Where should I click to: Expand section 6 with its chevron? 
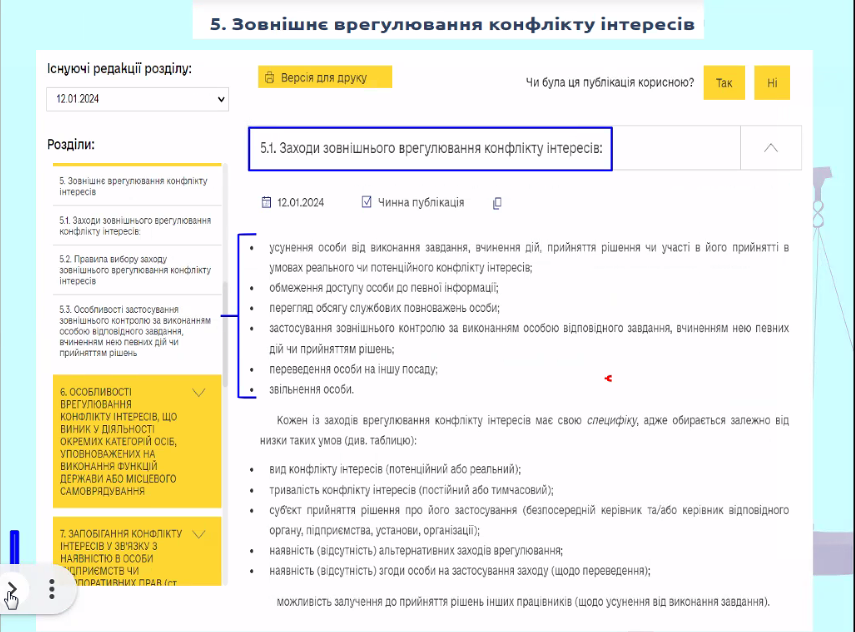point(198,392)
